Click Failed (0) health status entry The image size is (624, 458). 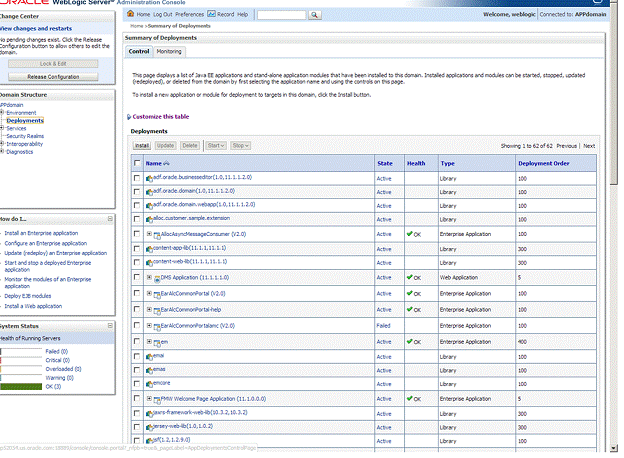57,351
